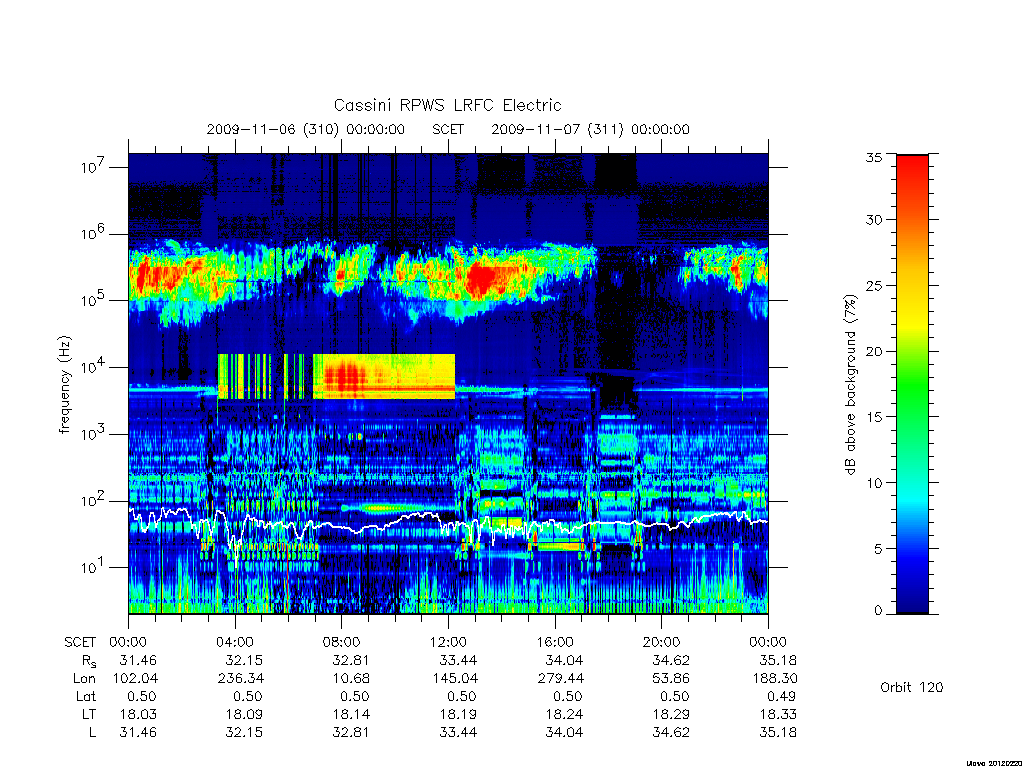
Task: Click the Uiowa date stamp in corner
Action: coord(994,763)
